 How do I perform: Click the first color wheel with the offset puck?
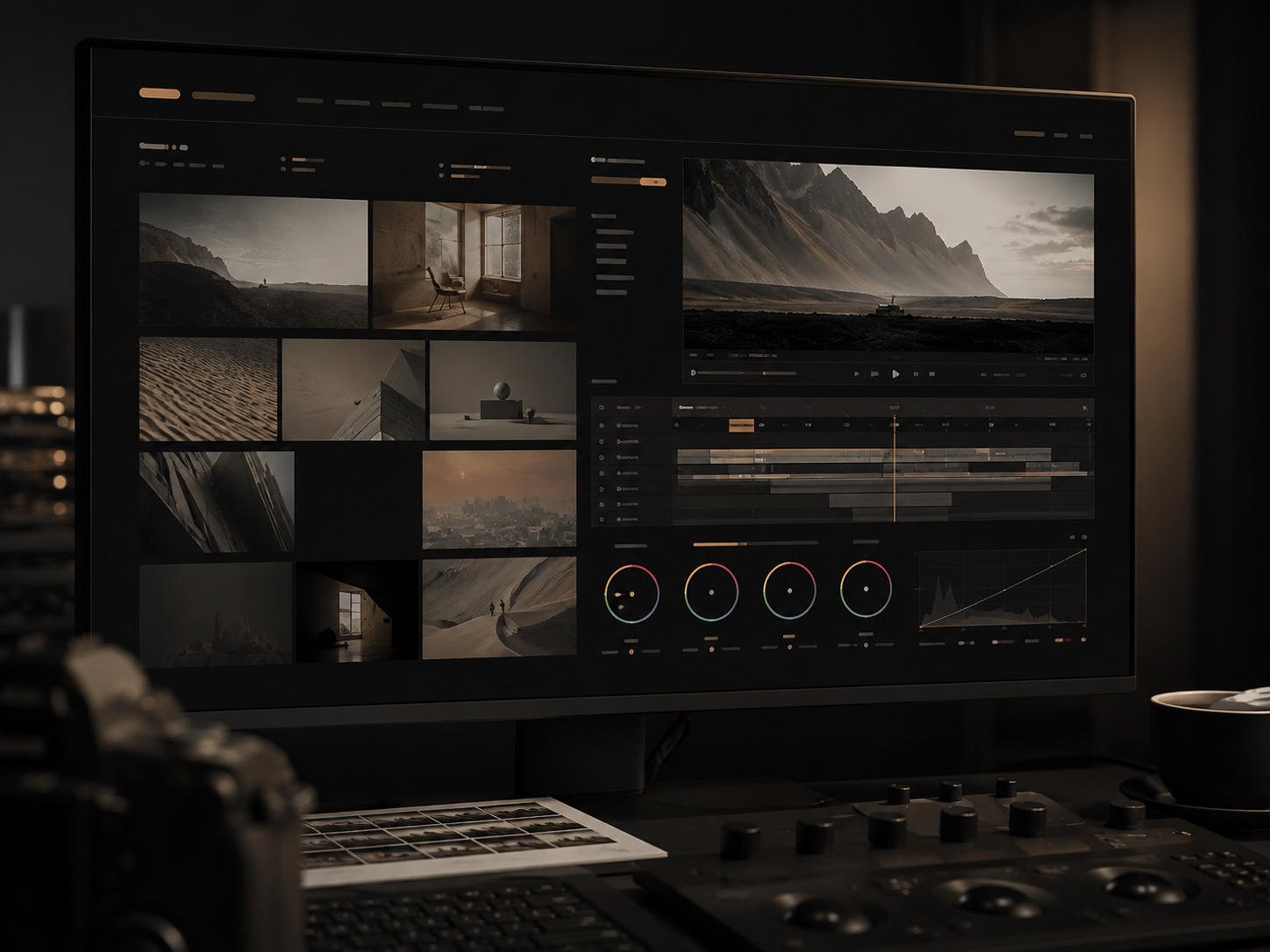(631, 593)
